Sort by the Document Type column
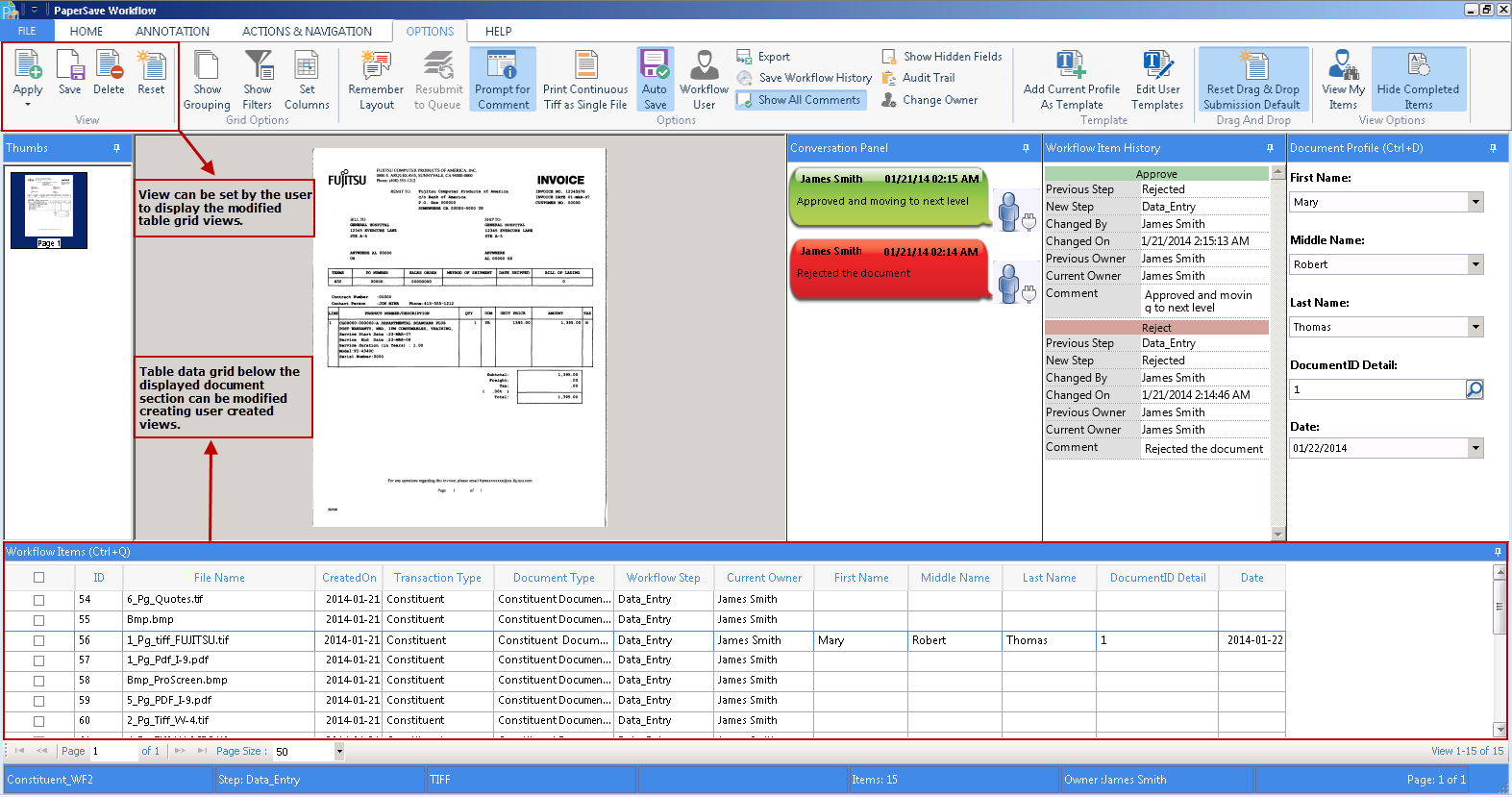Viewport: 1512px width, 797px height. click(554, 578)
